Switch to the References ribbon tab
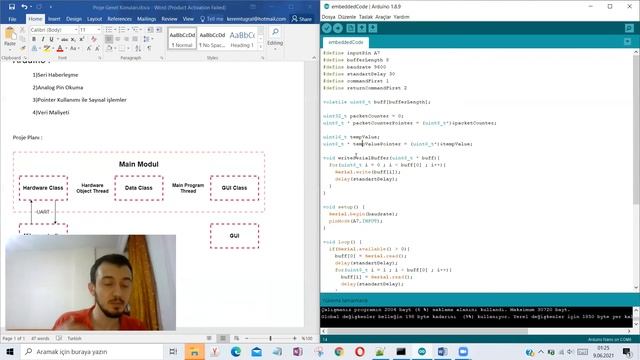This screenshot has width=640, height=360. [x=120, y=19]
